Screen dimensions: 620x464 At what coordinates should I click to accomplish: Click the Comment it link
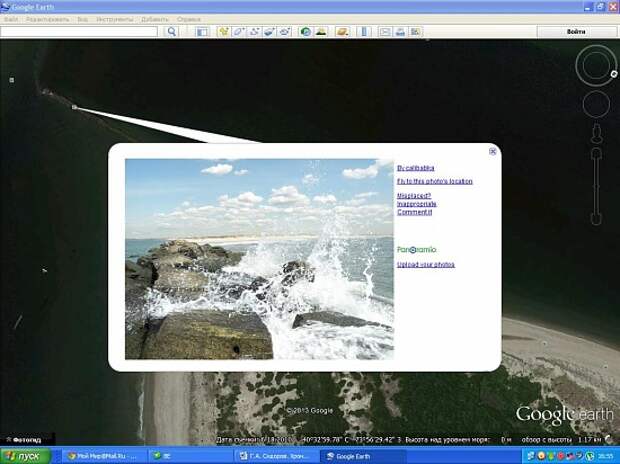414,212
